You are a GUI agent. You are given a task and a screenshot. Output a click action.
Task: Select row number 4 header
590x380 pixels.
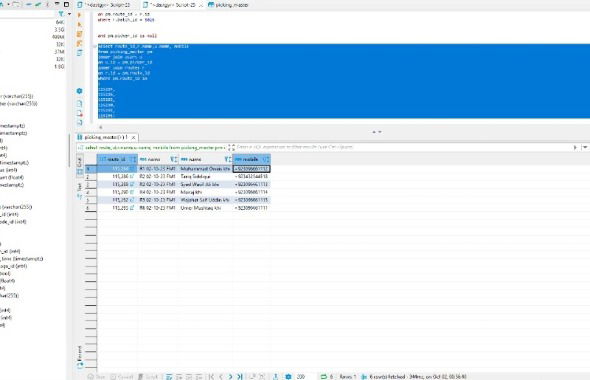[x=91, y=192]
